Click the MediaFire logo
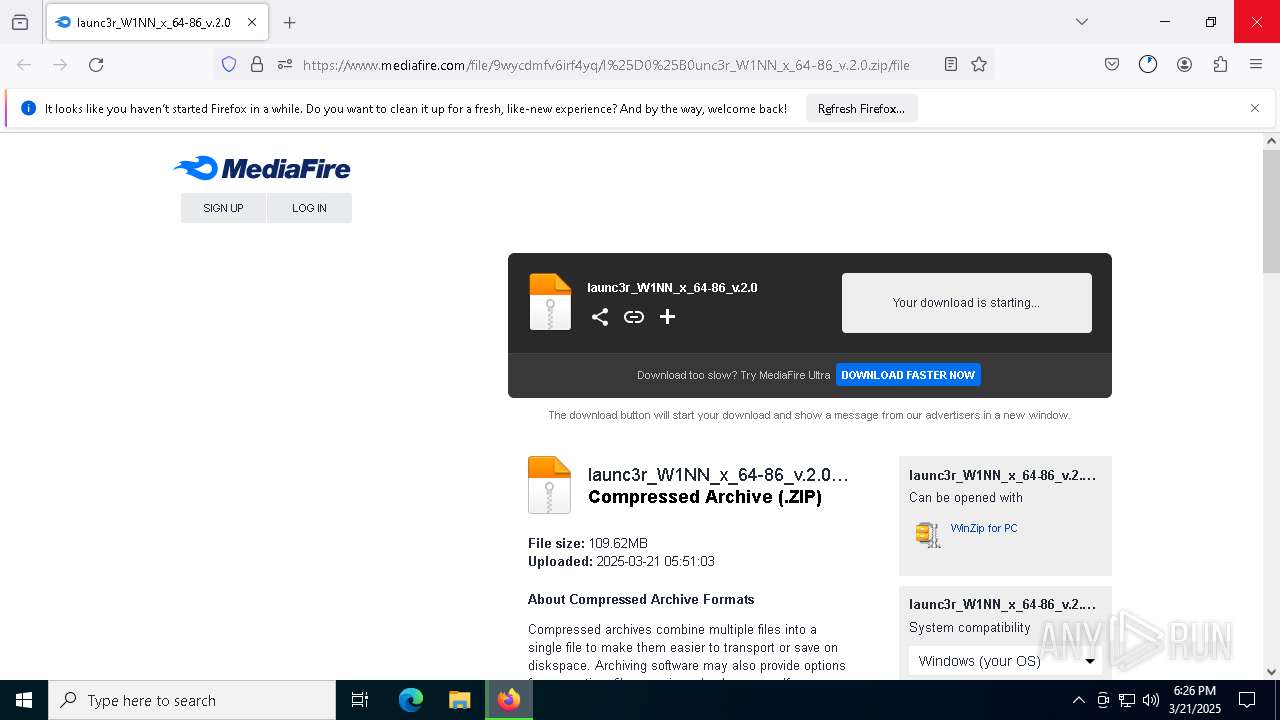The width and height of the screenshot is (1280, 720). coord(262,168)
